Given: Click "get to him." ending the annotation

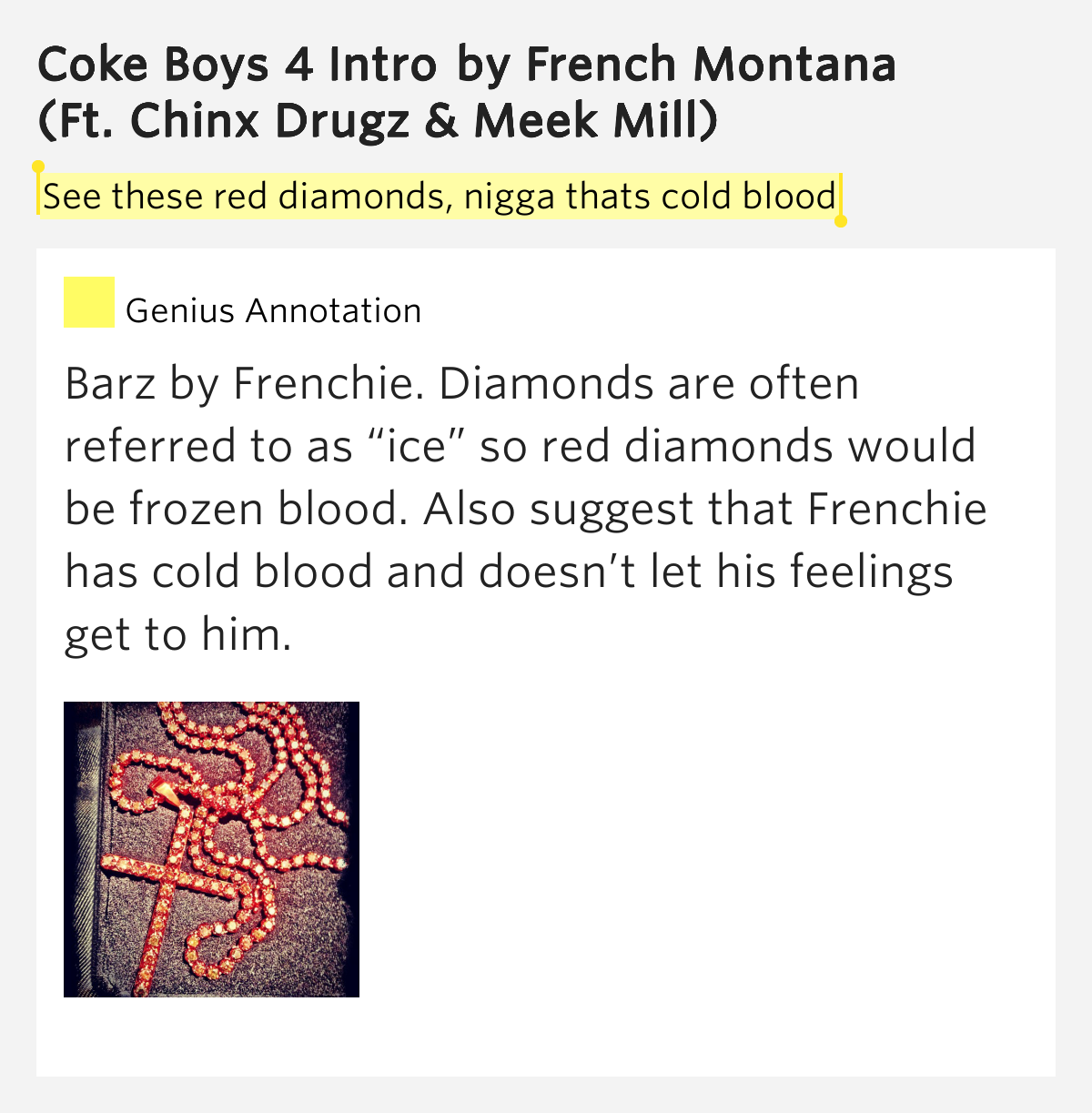Looking at the screenshot, I should pos(178,635).
